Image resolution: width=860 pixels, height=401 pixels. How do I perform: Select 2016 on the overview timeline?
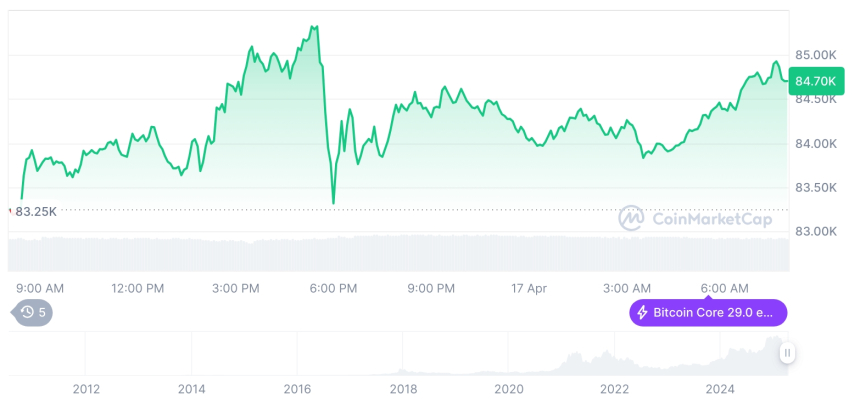297,388
